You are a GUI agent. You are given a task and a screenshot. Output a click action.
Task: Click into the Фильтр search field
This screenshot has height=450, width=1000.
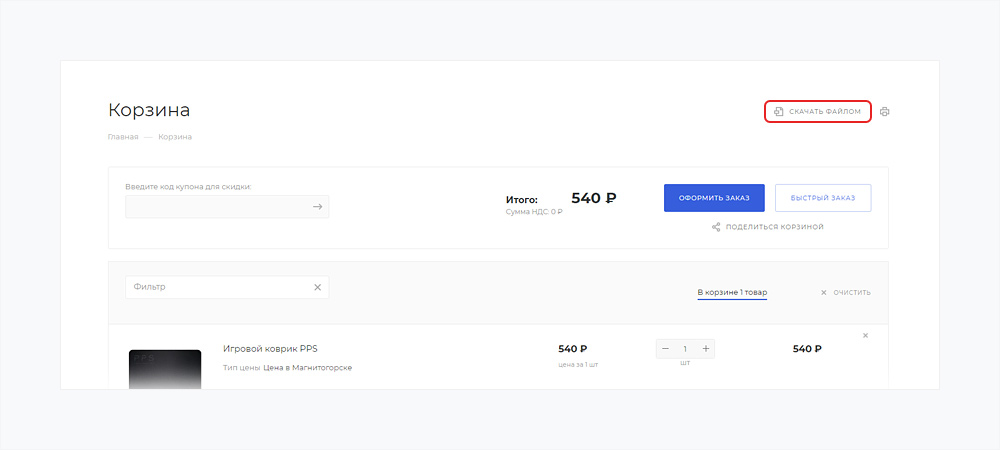click(x=216, y=287)
